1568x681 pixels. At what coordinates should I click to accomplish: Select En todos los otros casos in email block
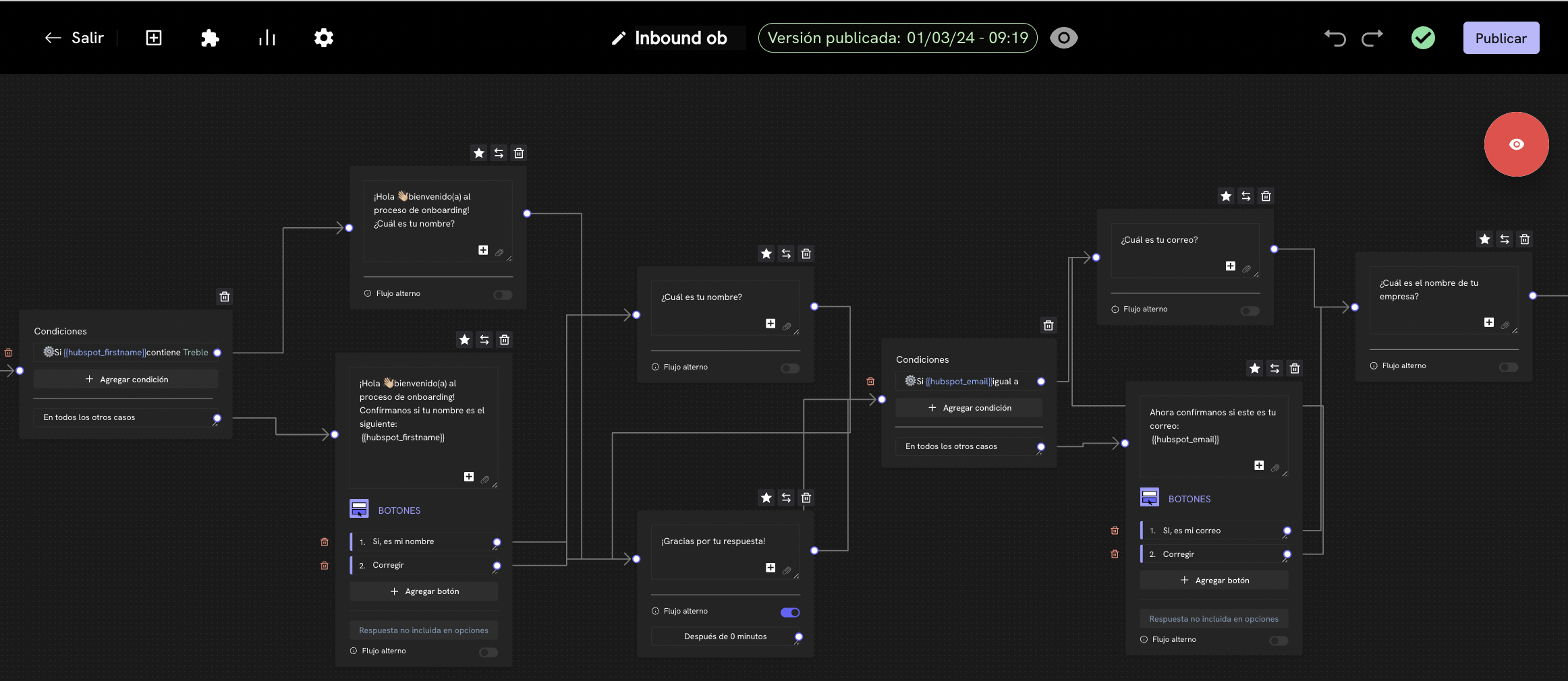(970, 446)
